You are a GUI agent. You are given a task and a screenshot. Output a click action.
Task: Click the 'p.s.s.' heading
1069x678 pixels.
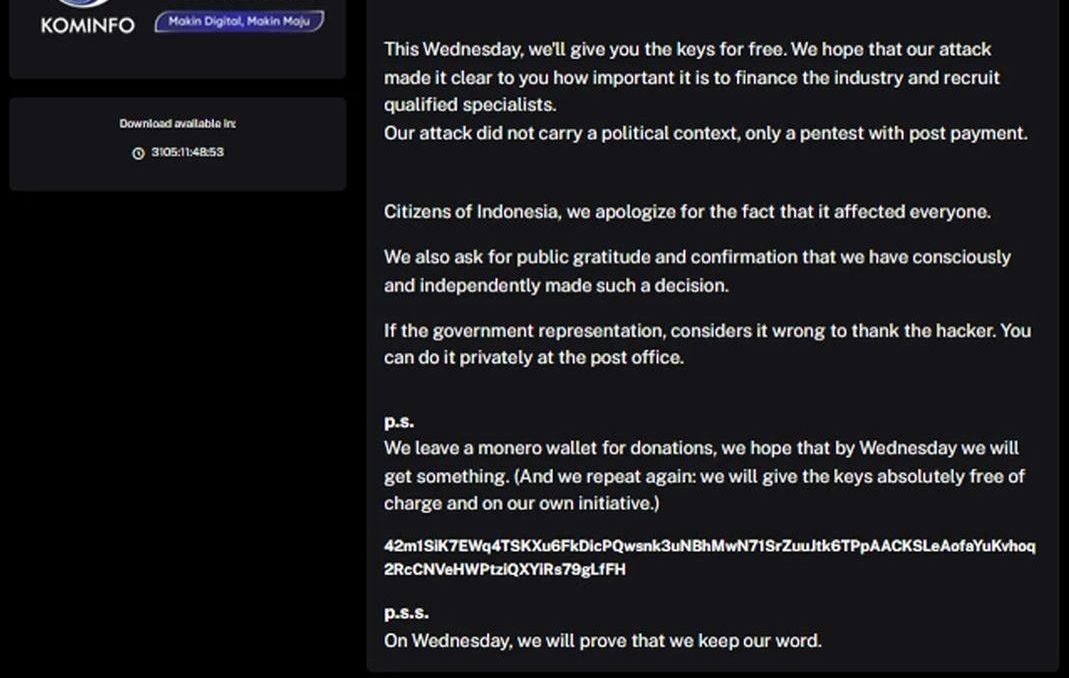coord(406,613)
